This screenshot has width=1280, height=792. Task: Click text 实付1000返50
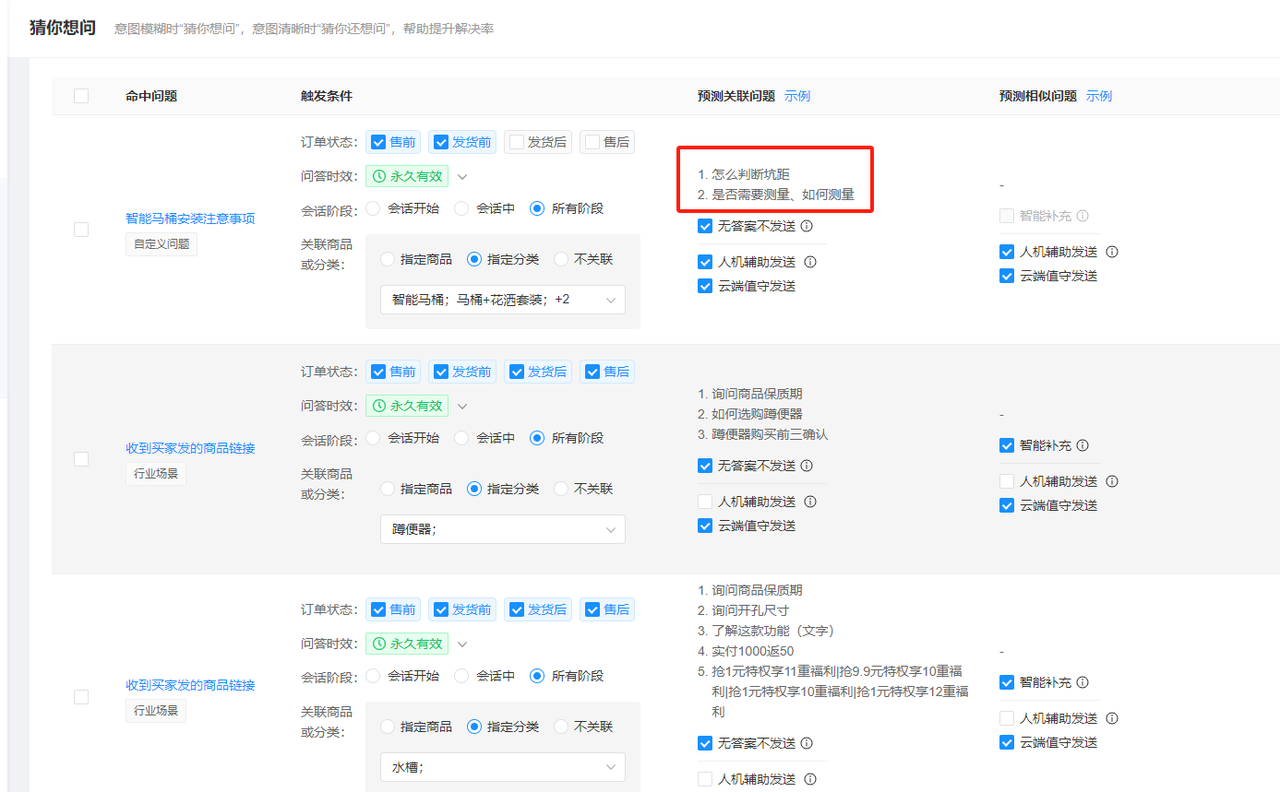753,651
